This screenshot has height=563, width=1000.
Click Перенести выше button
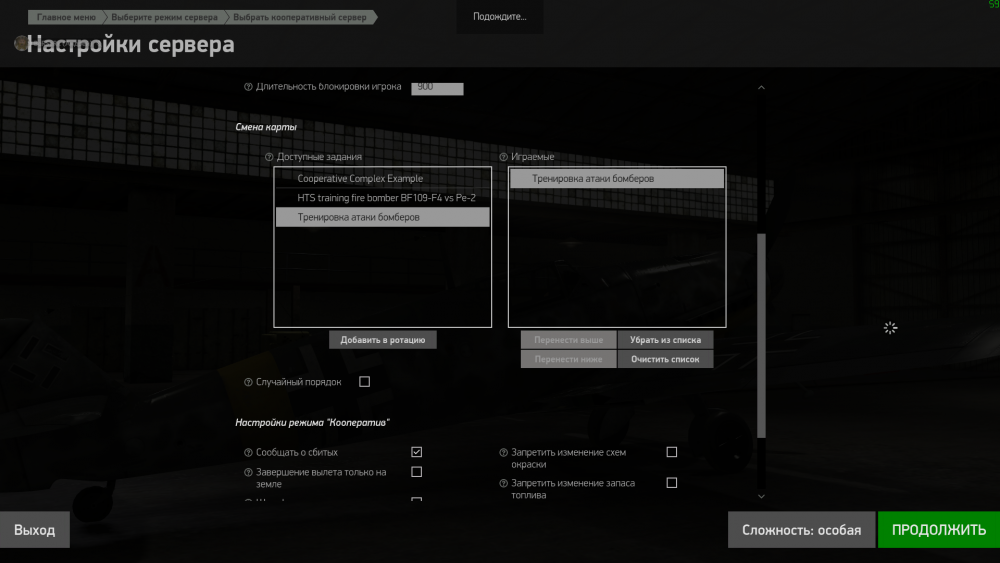coord(568,340)
